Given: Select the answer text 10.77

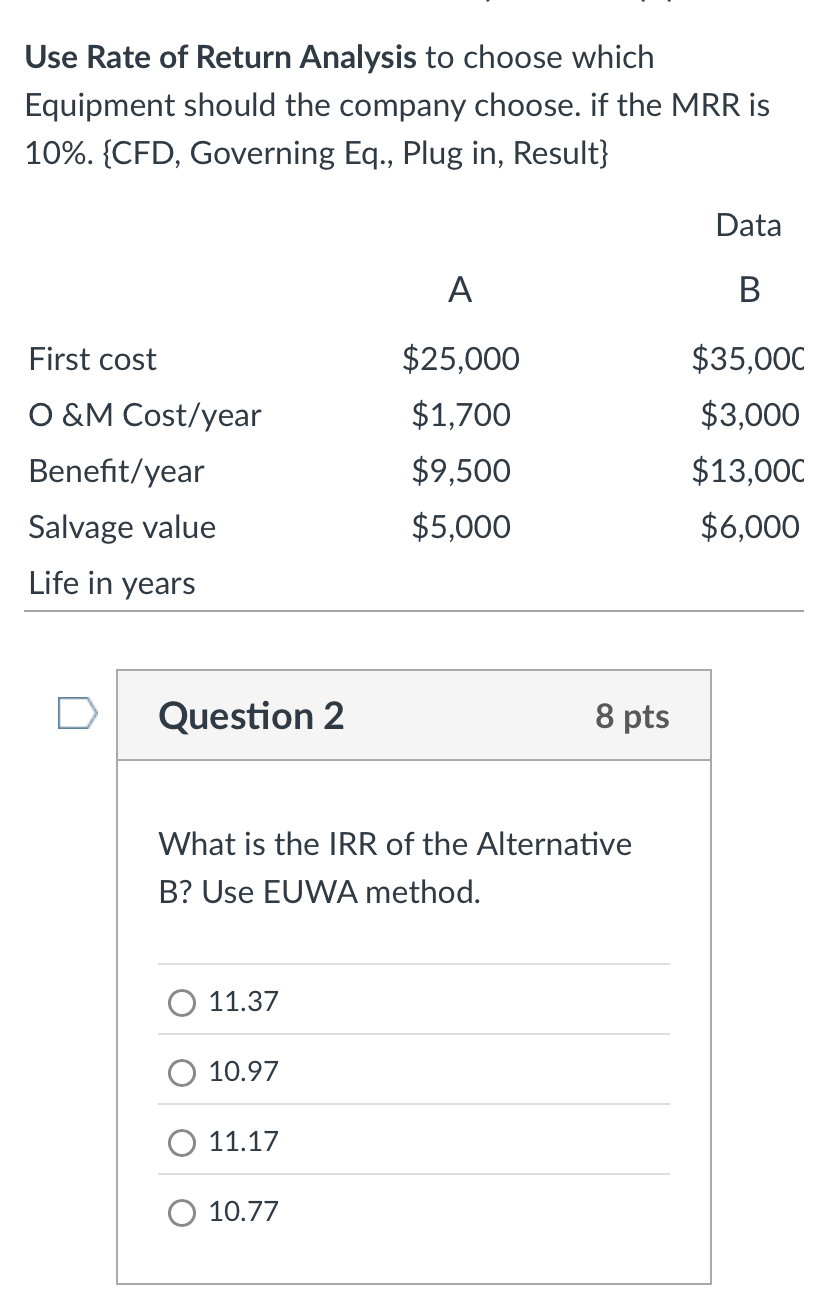Looking at the screenshot, I should pos(243,1212).
